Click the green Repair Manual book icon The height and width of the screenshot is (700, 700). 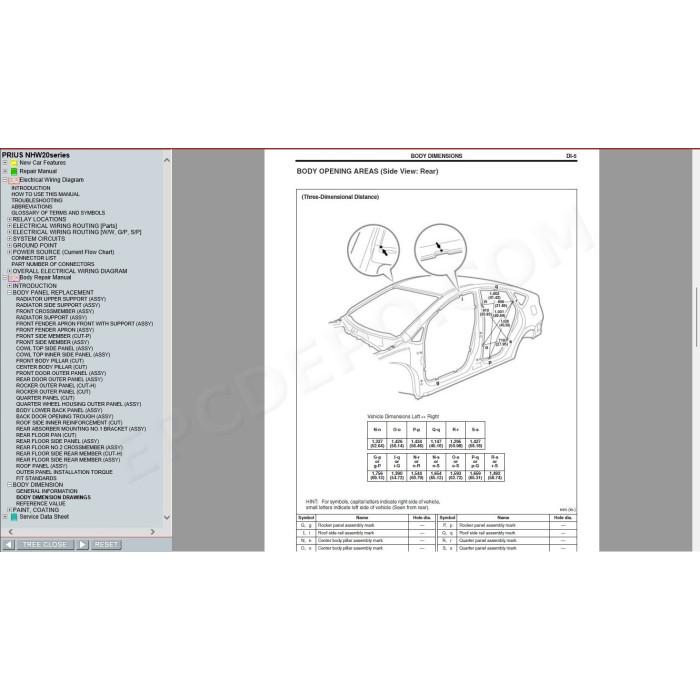(x=14, y=171)
